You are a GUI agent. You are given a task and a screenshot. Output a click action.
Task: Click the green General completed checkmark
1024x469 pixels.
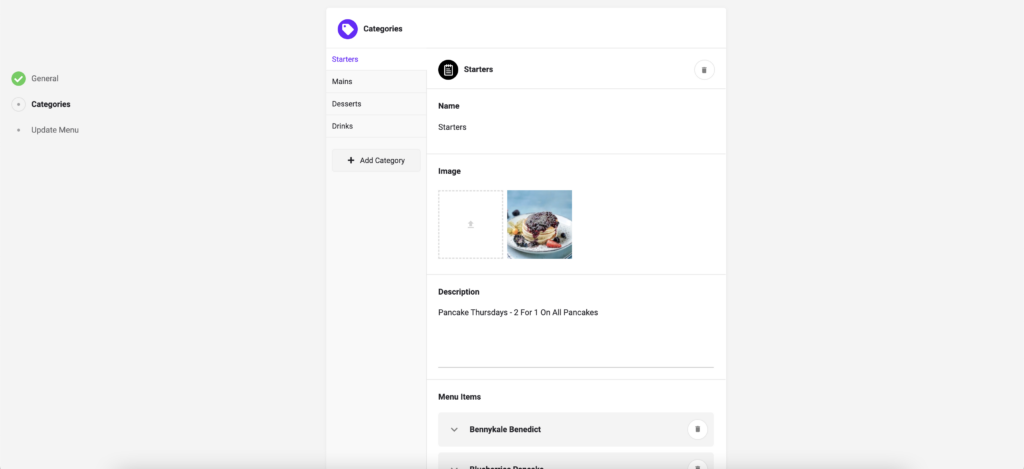(x=18, y=78)
